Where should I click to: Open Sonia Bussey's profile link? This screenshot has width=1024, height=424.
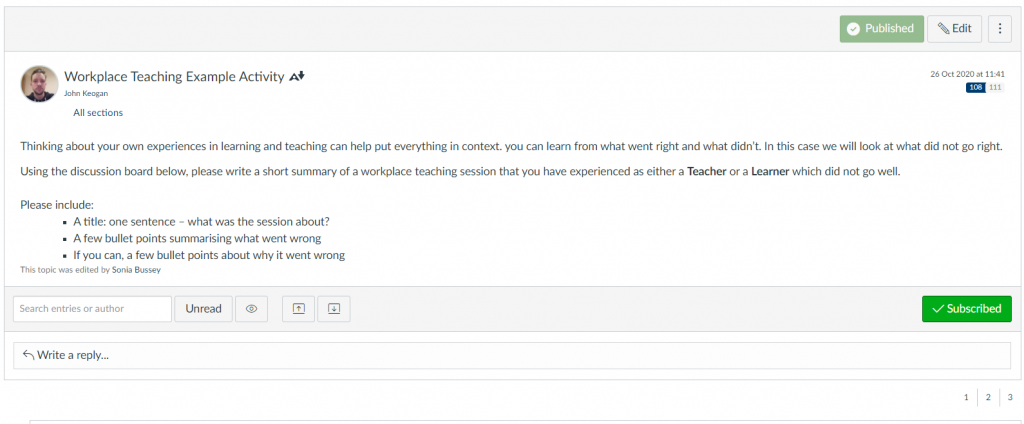(x=135, y=270)
